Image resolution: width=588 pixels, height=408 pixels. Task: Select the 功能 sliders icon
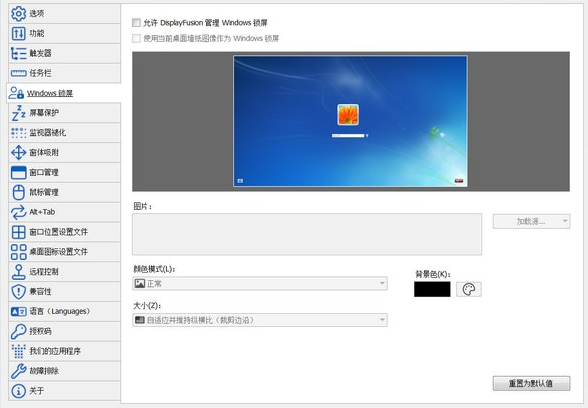point(18,33)
